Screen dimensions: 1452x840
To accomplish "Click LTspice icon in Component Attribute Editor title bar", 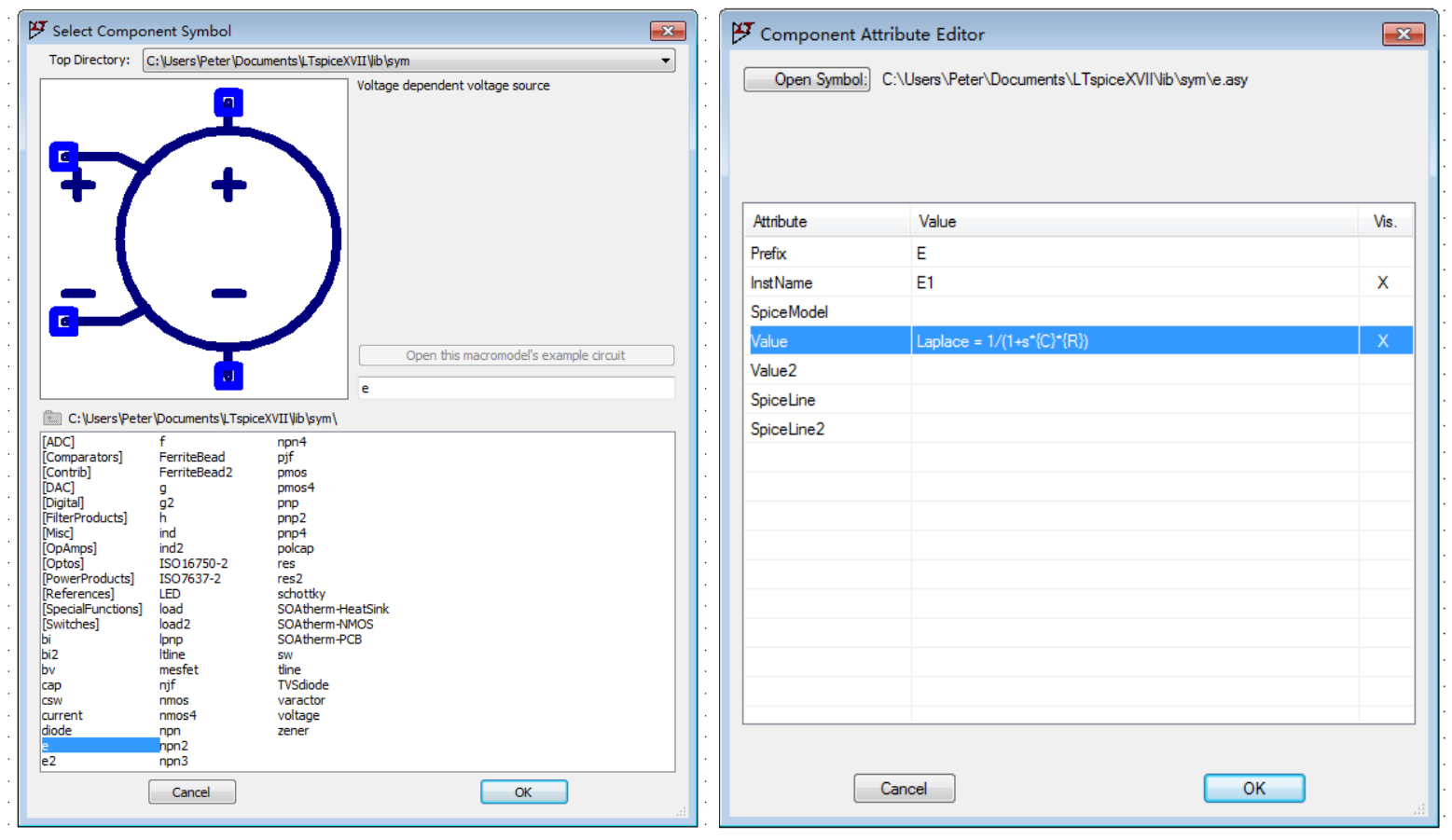I will [x=742, y=34].
